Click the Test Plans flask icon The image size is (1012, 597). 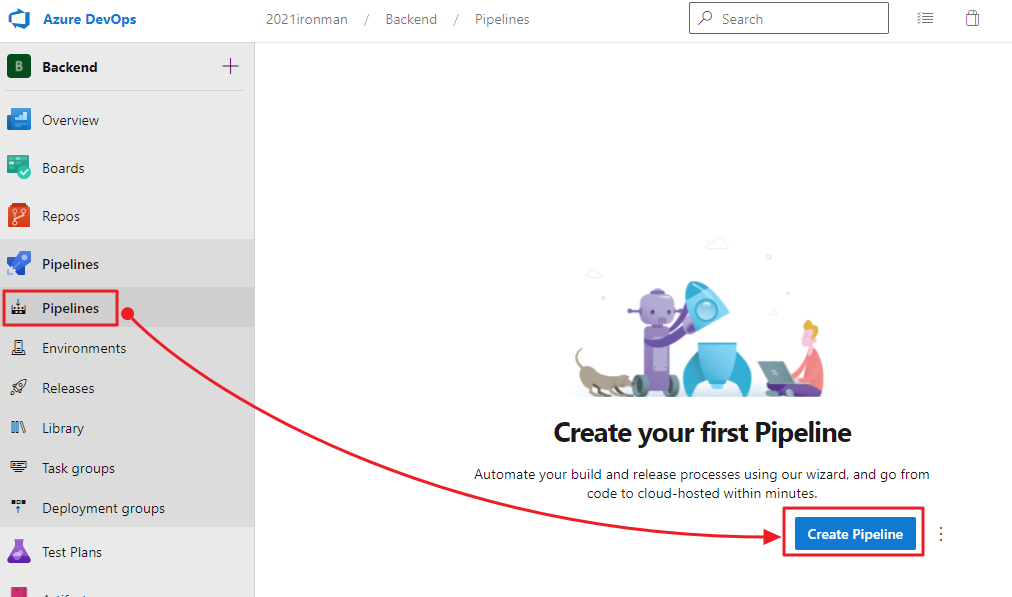(x=19, y=551)
